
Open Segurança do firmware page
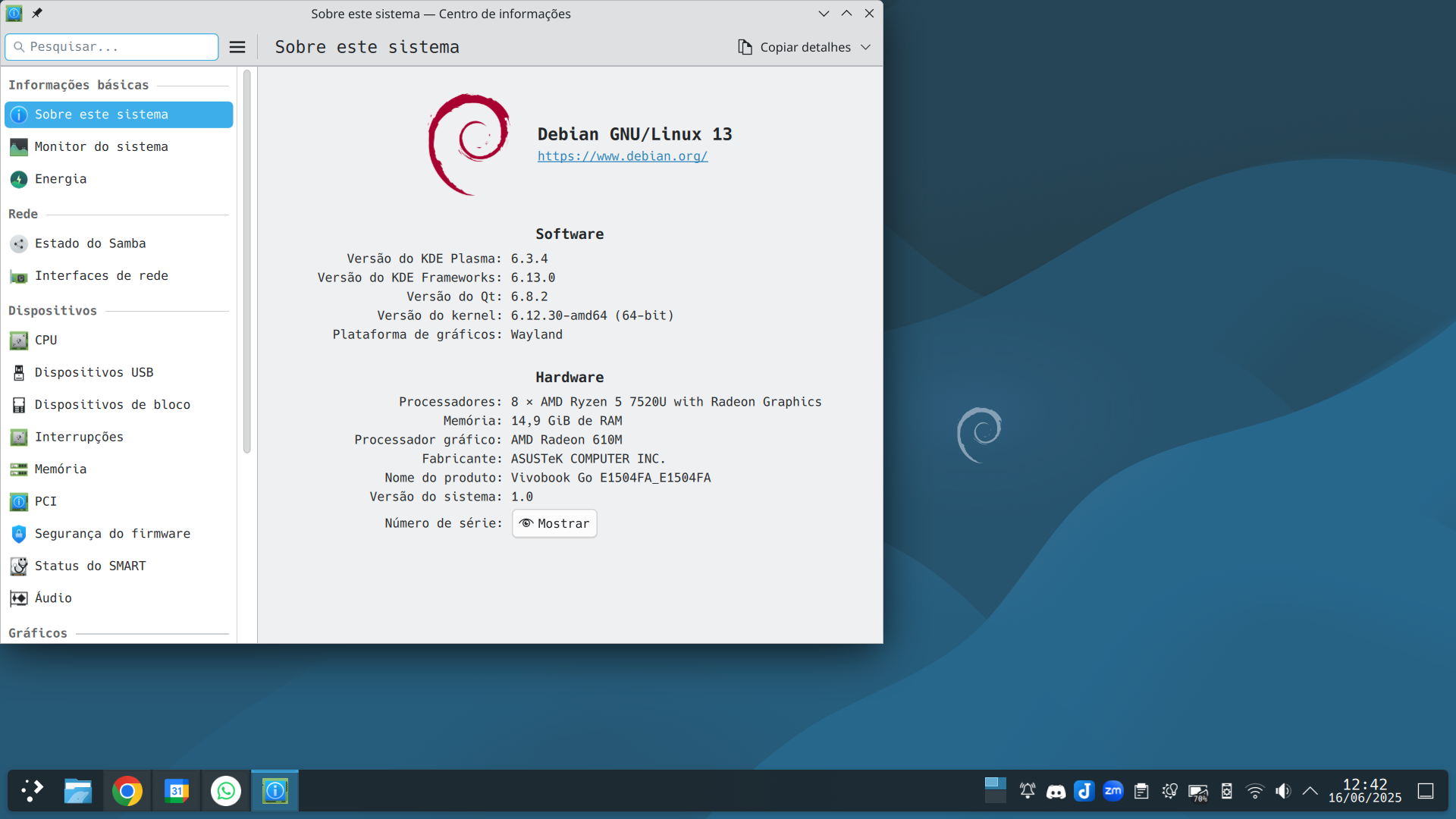pyautogui.click(x=119, y=534)
